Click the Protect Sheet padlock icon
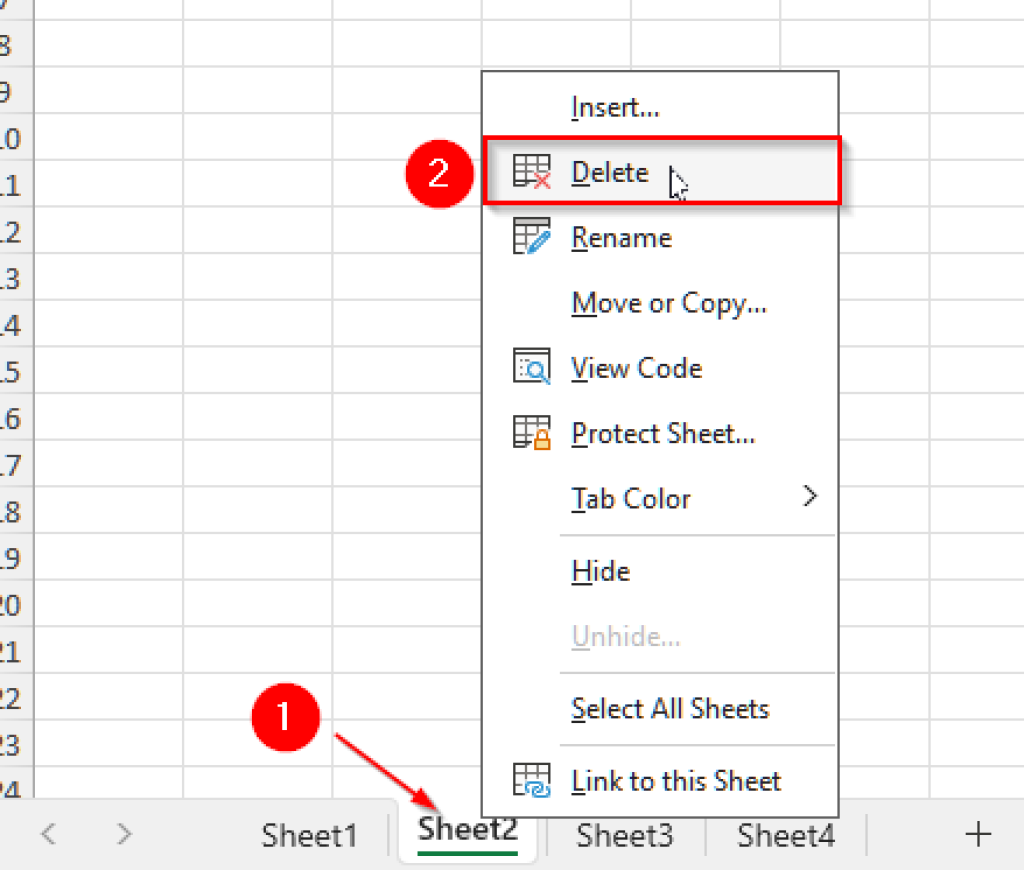 (533, 432)
